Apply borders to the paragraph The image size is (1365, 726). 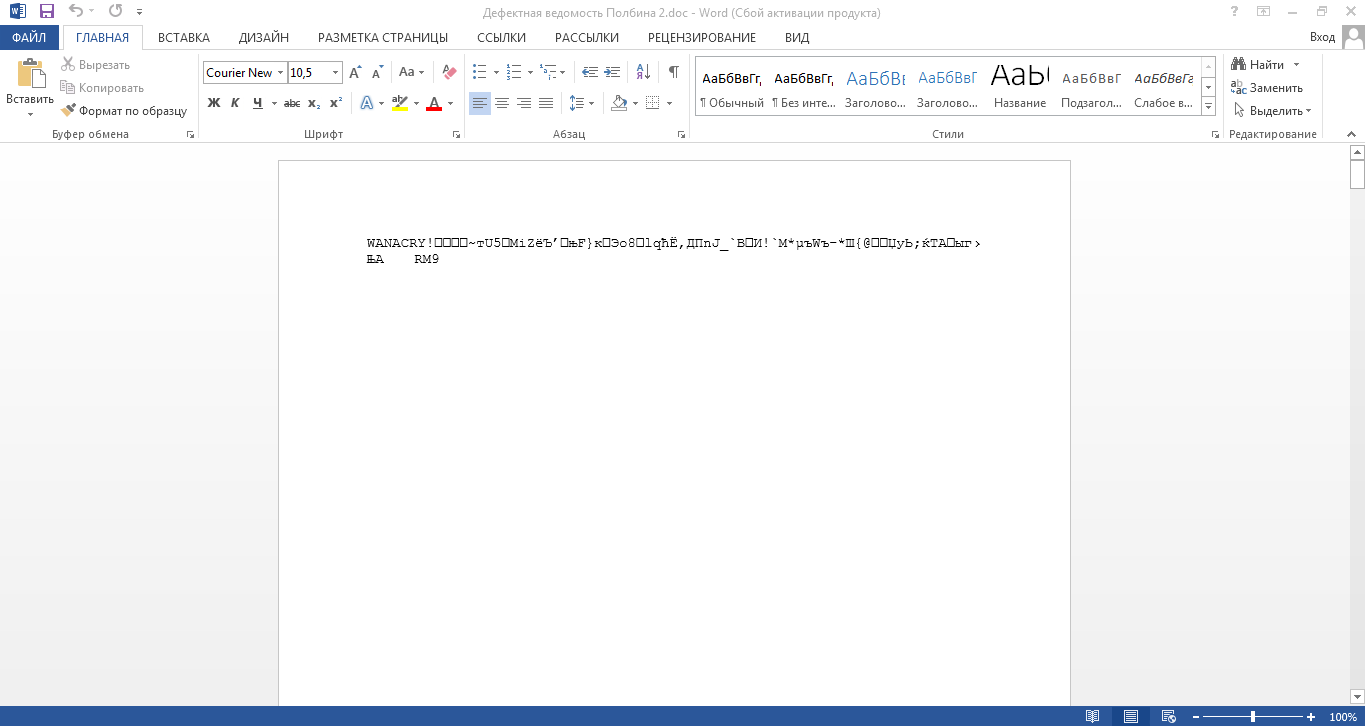pos(652,103)
